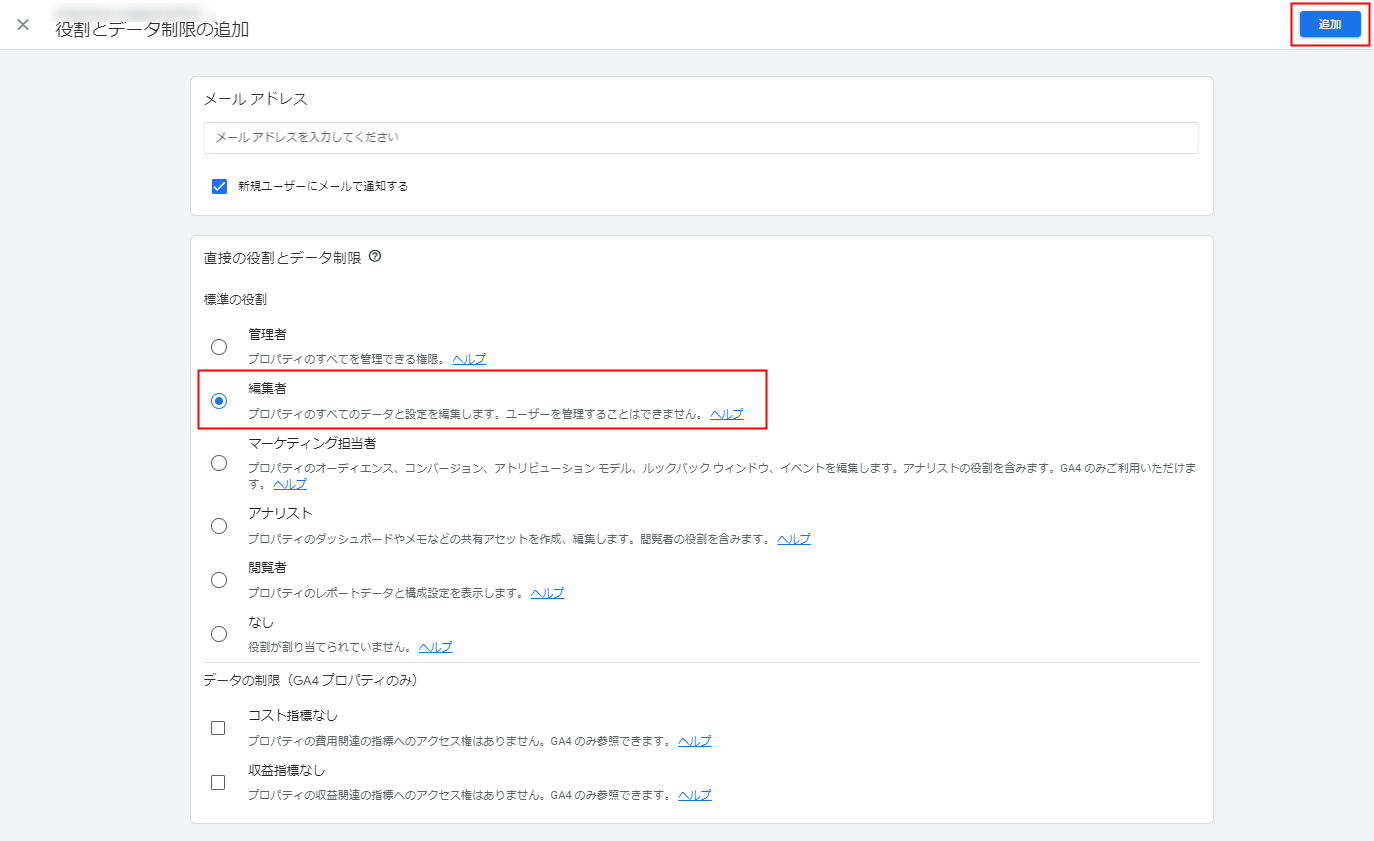Select the 閲覧者 radio button
1374x841 pixels.
(219, 580)
